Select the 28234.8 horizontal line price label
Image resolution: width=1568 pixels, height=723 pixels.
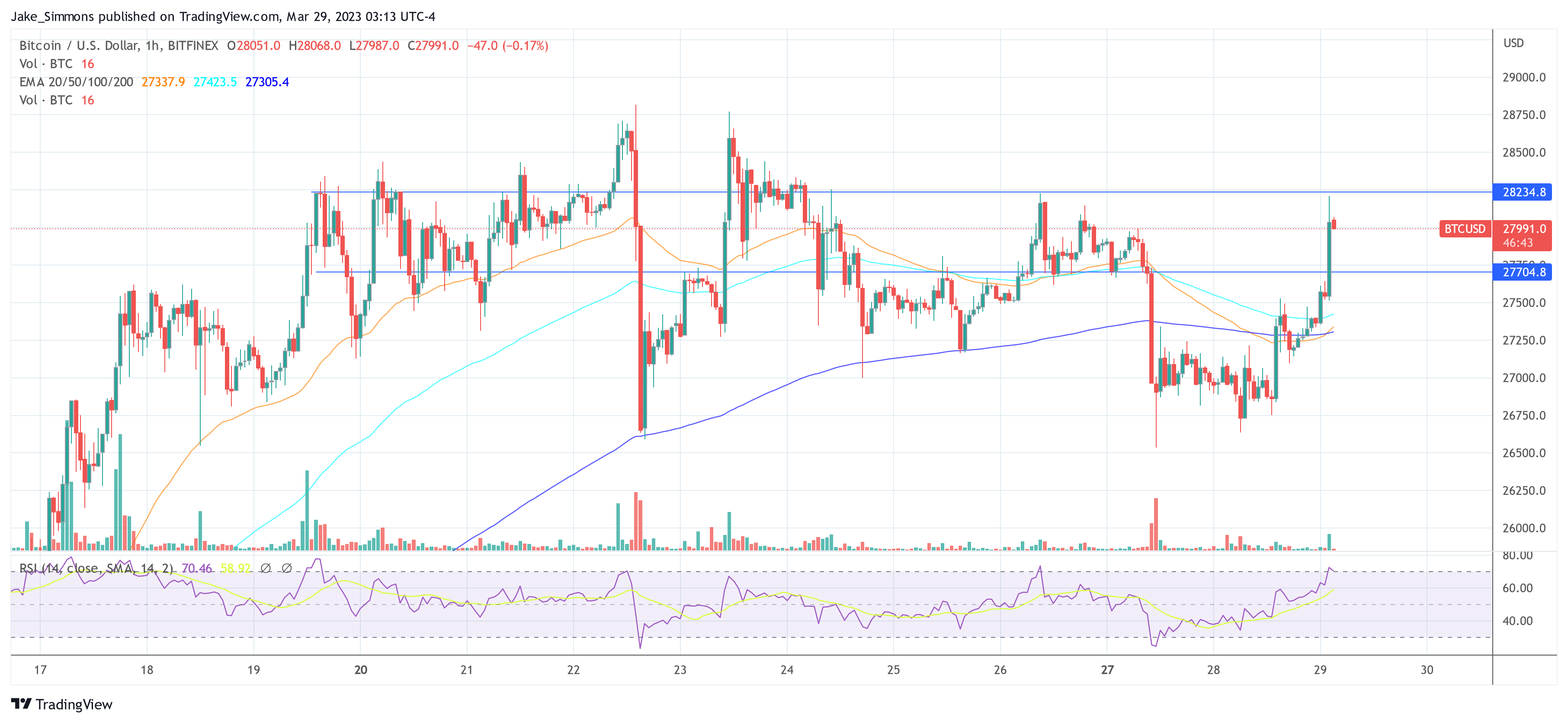click(x=1523, y=192)
